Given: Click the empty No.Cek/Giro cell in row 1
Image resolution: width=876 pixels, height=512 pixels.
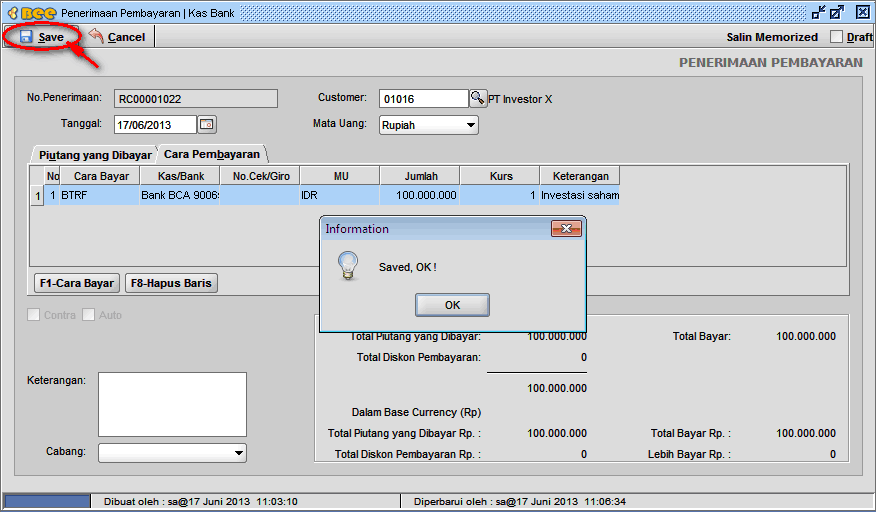Looking at the screenshot, I should (260, 195).
